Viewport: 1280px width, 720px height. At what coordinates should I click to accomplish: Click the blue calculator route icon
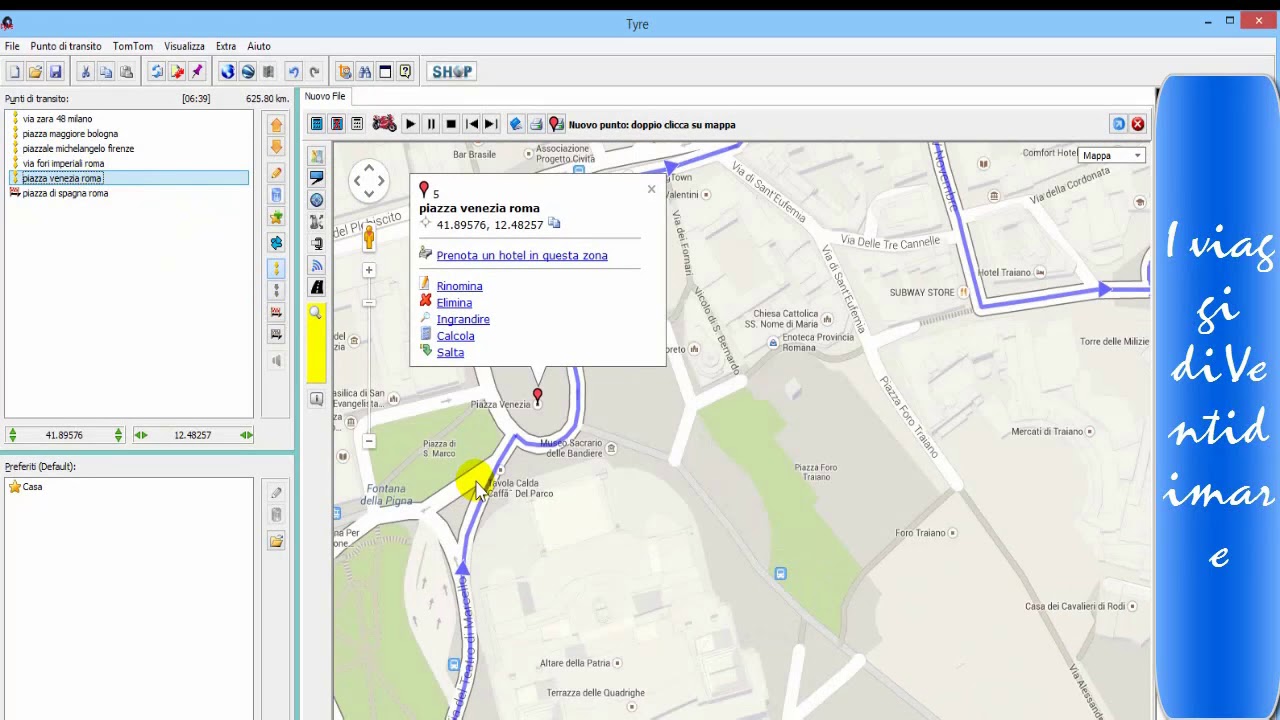(317, 124)
